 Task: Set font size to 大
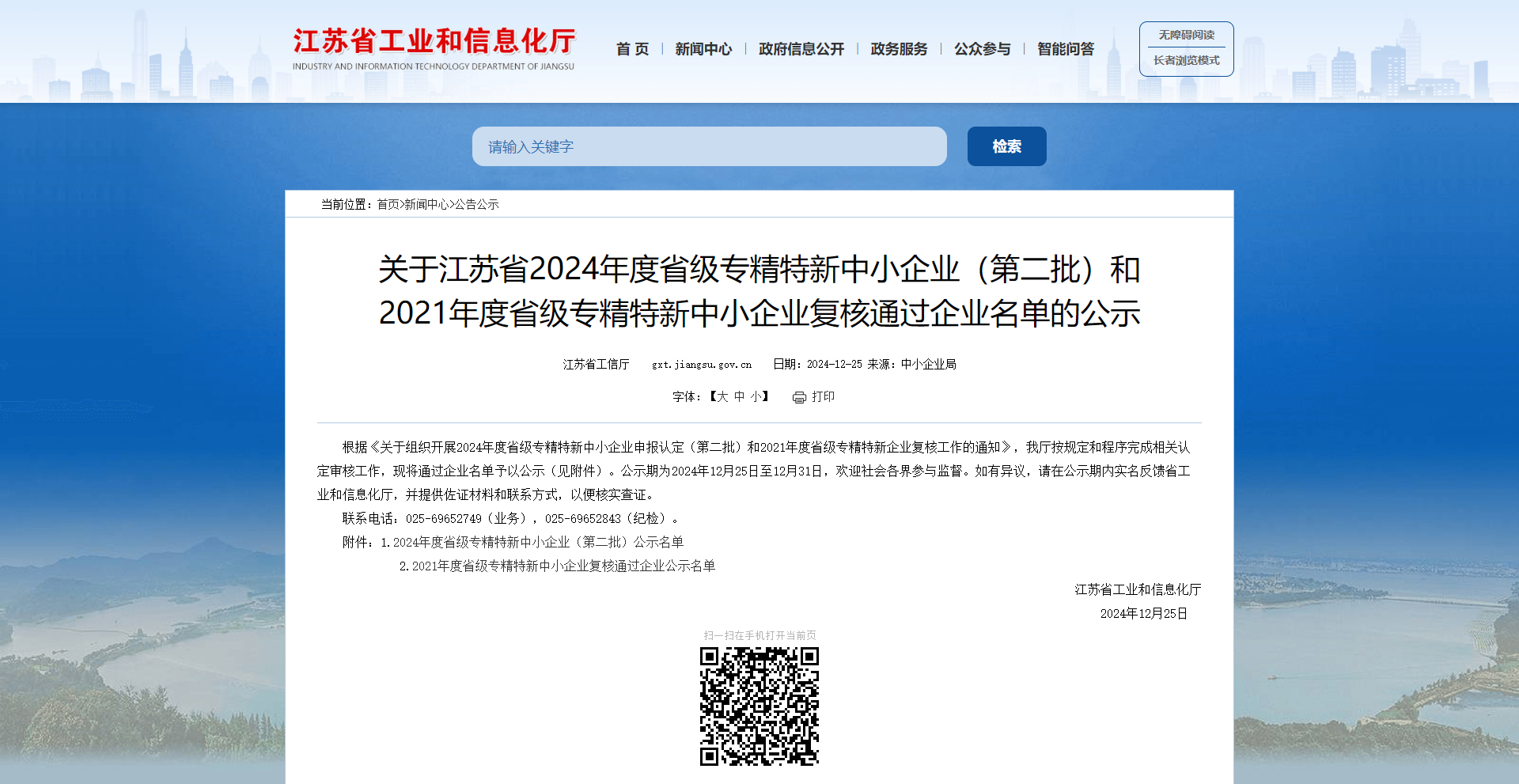(722, 396)
